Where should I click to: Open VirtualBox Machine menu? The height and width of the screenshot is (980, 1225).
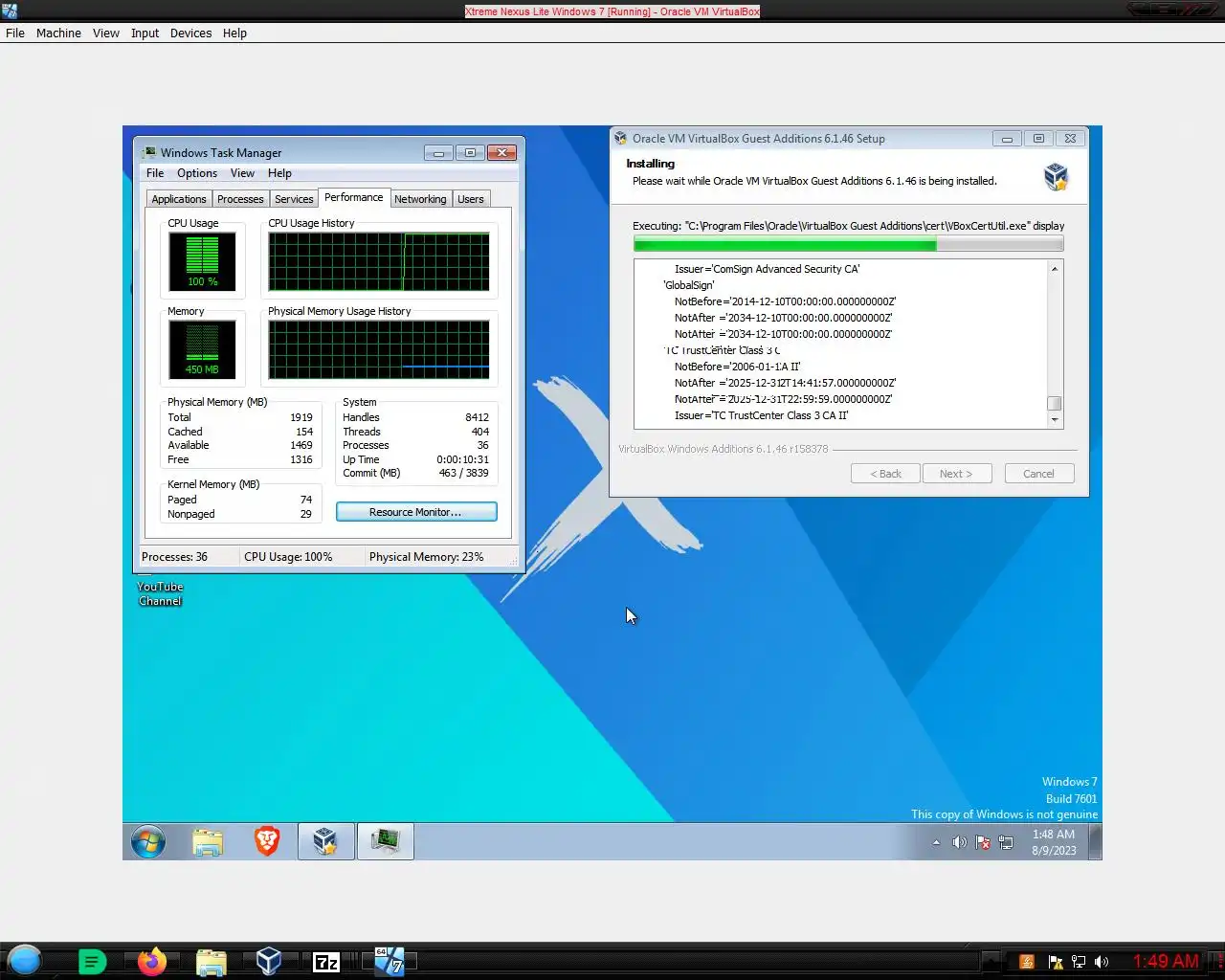(58, 33)
